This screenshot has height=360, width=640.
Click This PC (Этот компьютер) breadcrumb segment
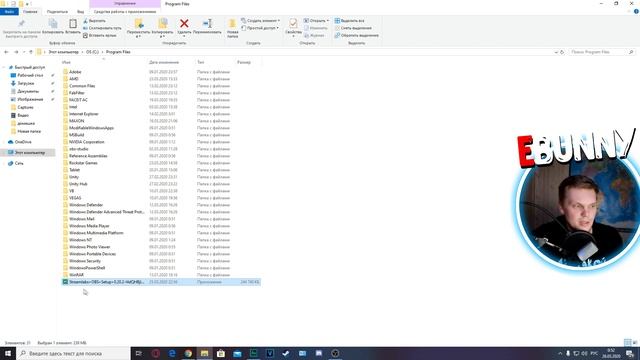coord(63,52)
